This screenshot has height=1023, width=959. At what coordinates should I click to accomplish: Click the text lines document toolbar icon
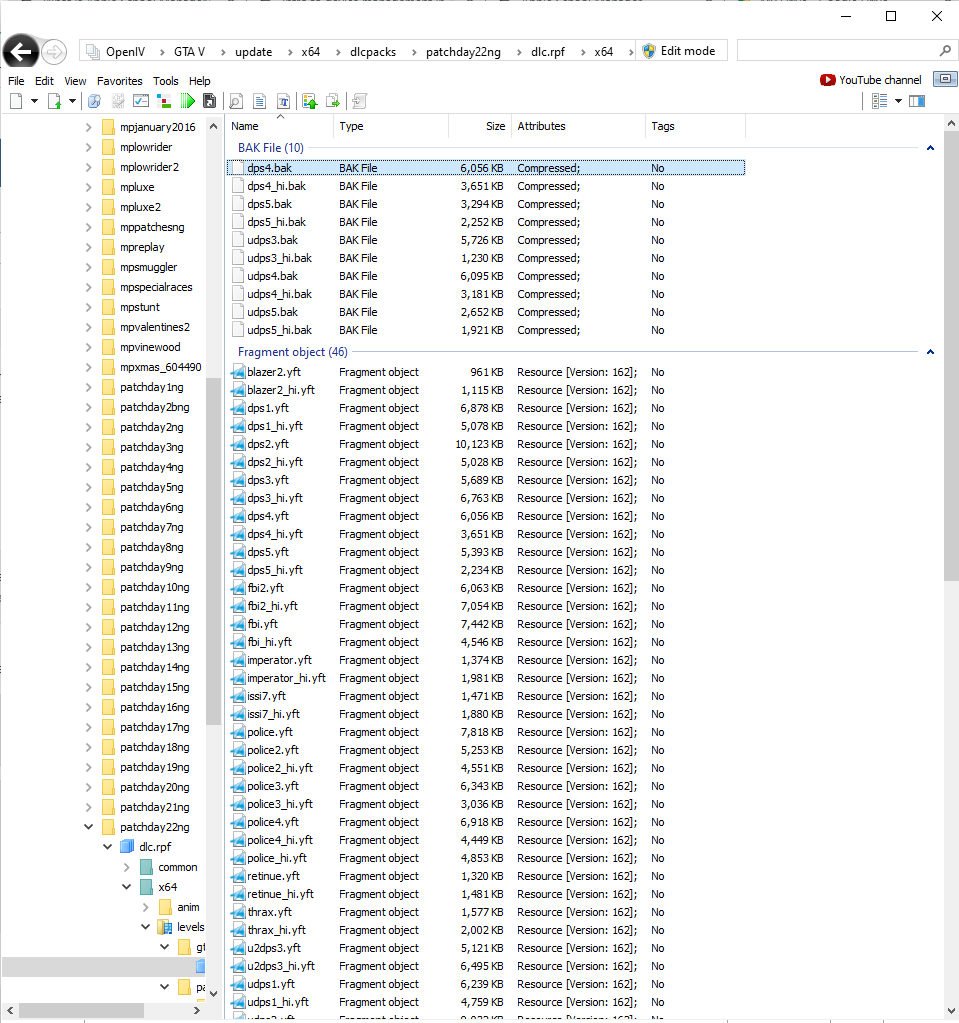click(260, 101)
